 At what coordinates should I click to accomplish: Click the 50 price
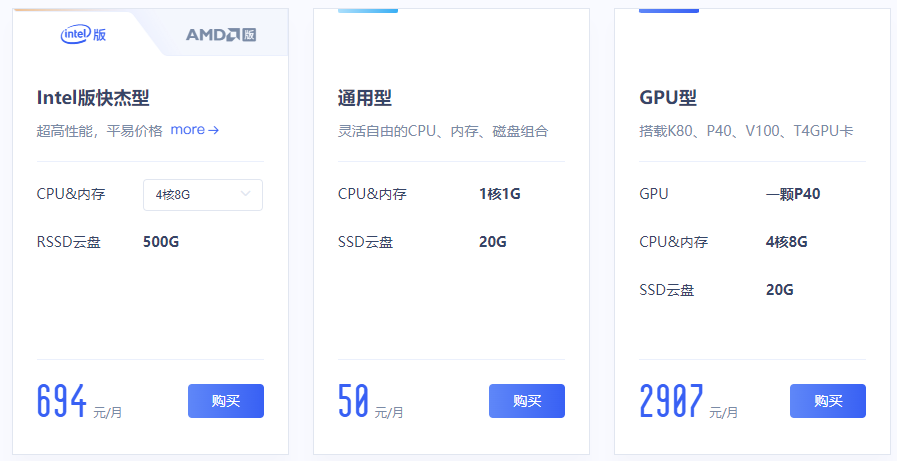click(x=353, y=400)
